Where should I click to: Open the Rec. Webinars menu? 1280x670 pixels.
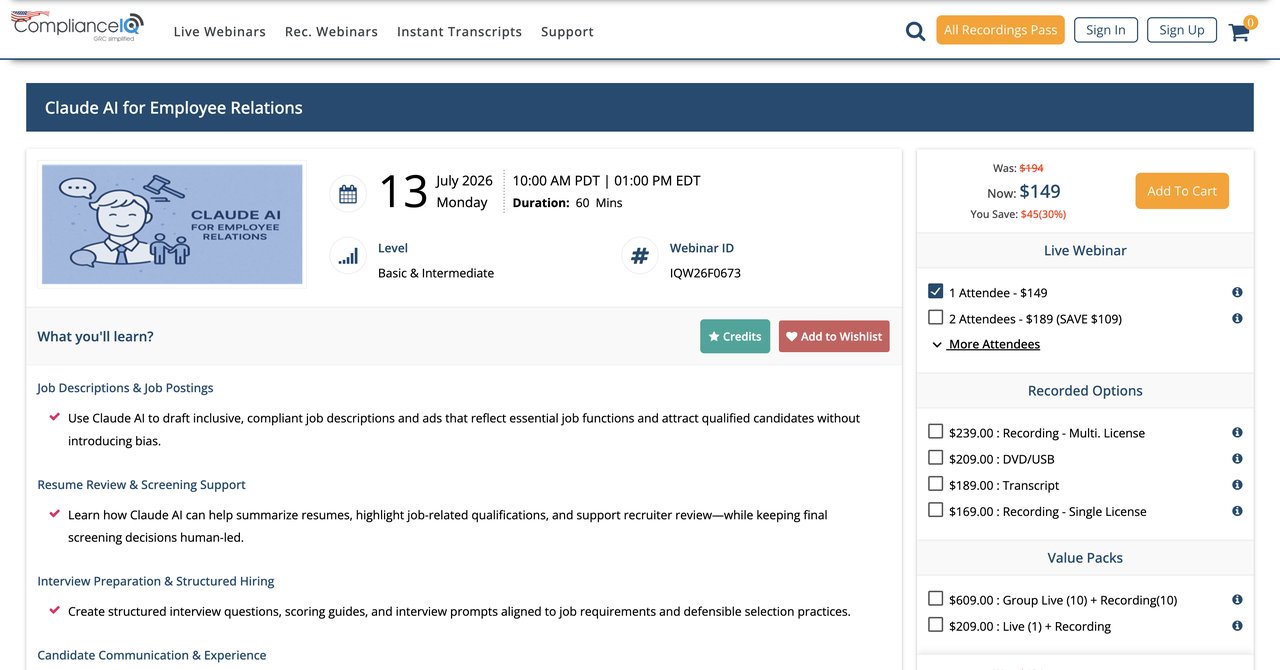[x=331, y=31]
